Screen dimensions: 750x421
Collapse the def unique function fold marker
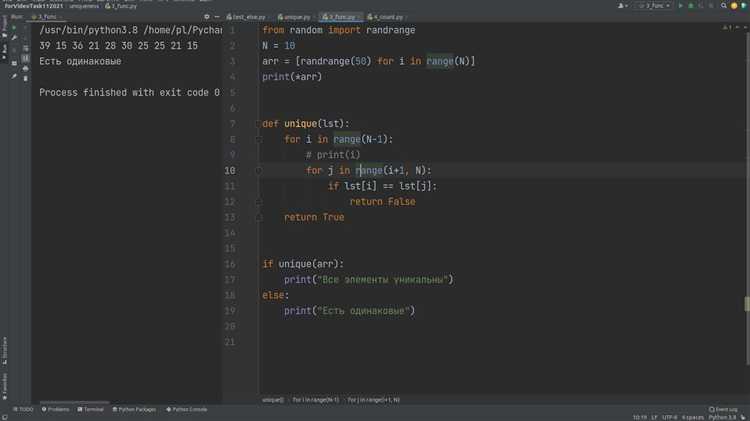258,124
